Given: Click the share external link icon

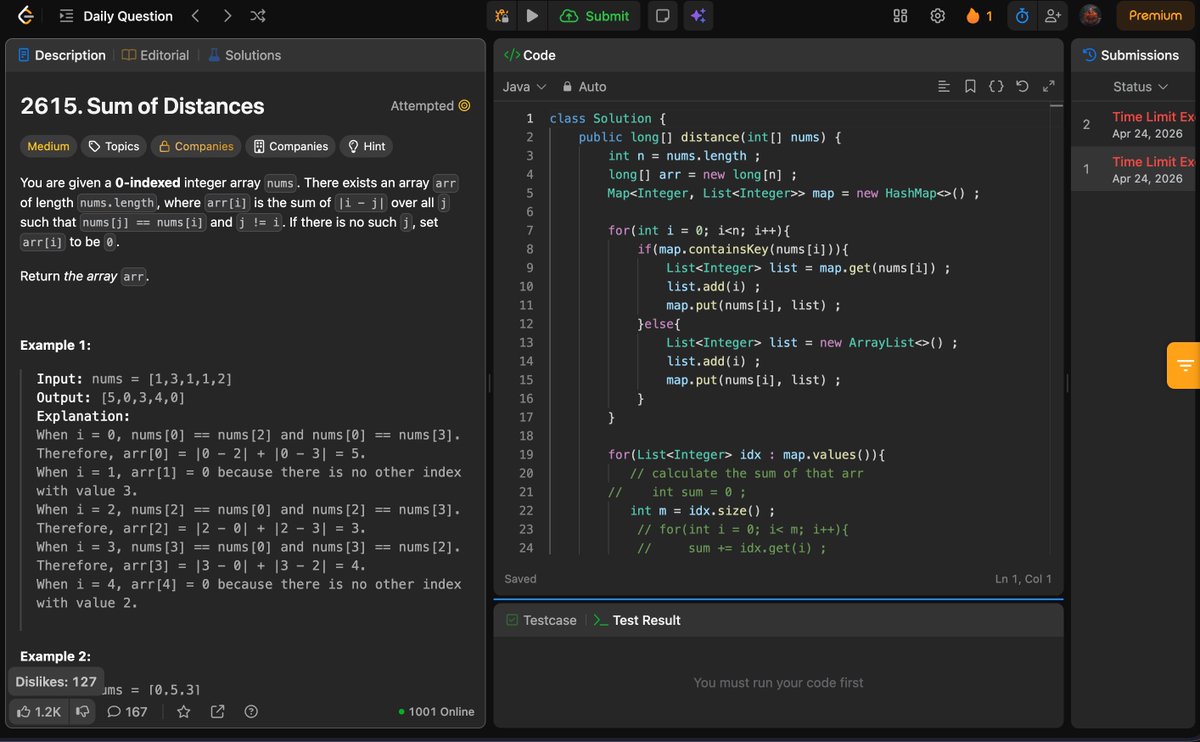Looking at the screenshot, I should [218, 712].
